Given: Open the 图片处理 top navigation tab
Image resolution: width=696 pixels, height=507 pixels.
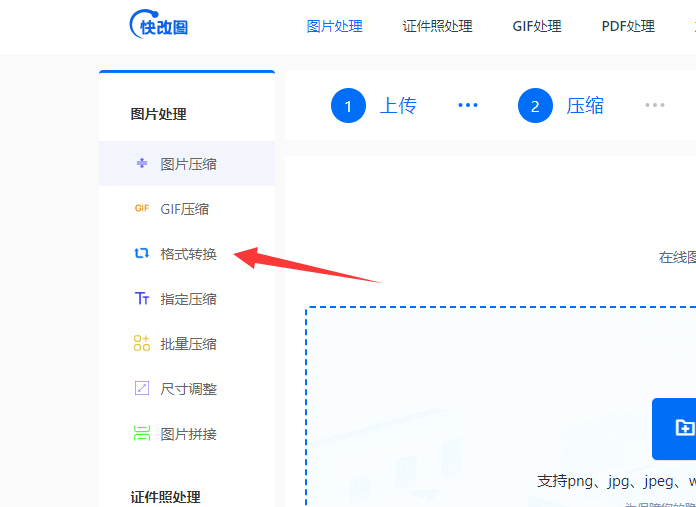Looking at the screenshot, I should [335, 26].
